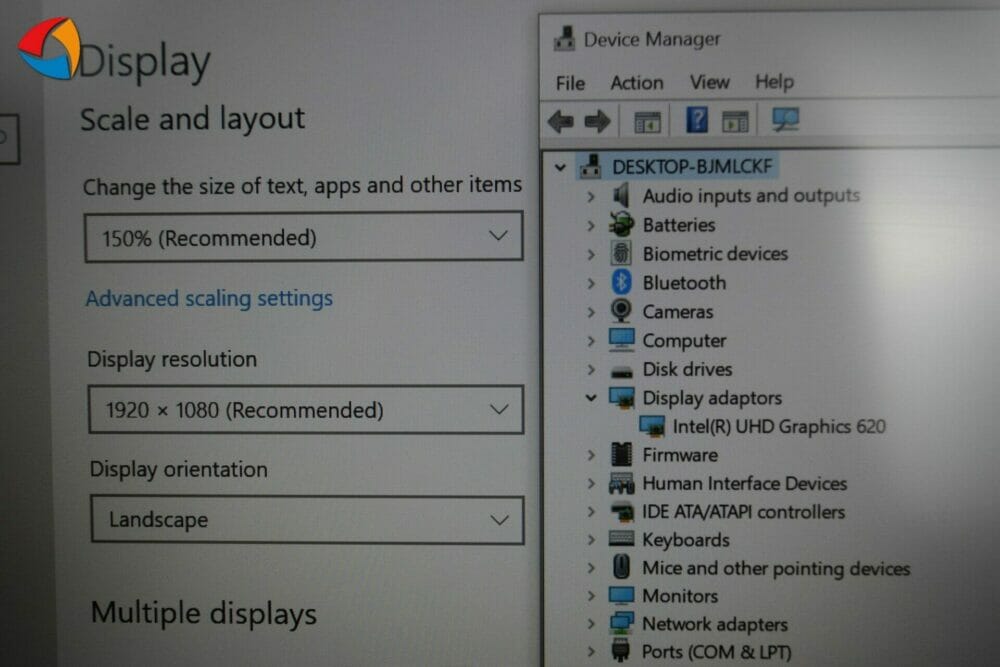Expand the Audio inputs and outputs node
This screenshot has width=1000, height=667.
[x=591, y=196]
